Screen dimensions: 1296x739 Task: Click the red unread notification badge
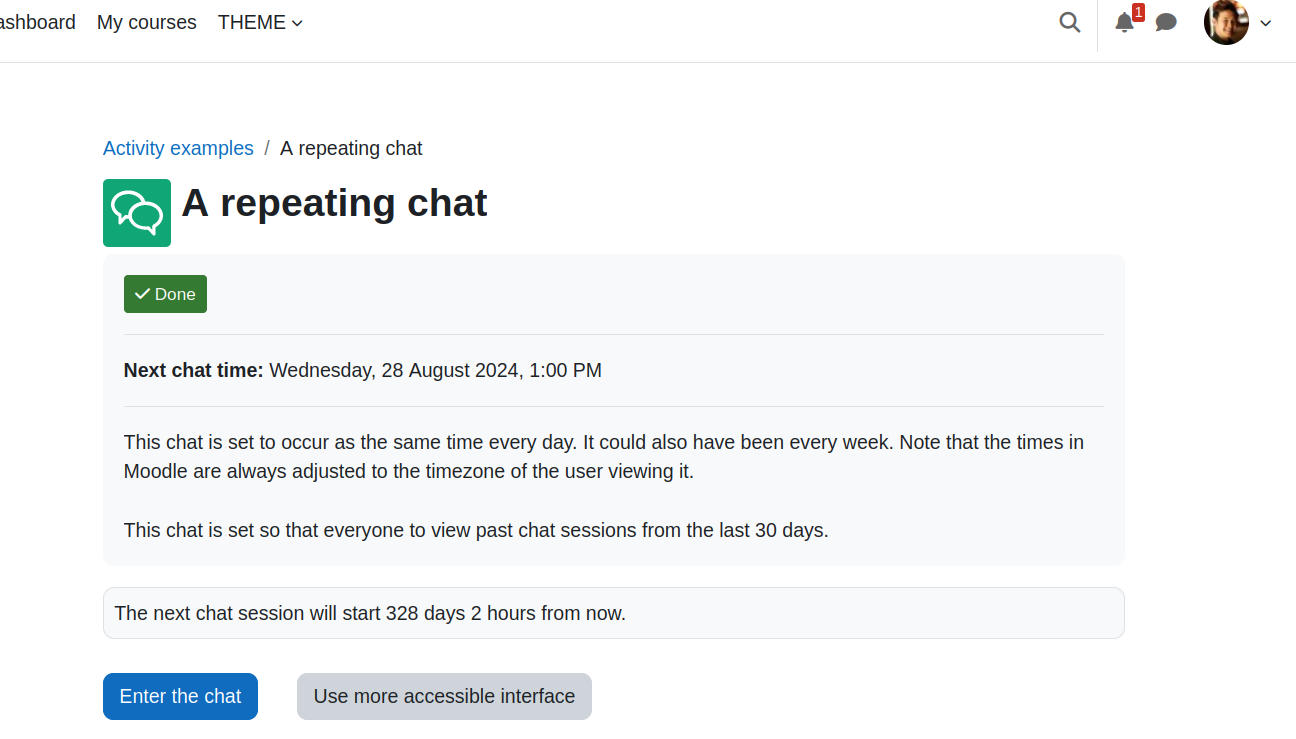[x=1138, y=12]
